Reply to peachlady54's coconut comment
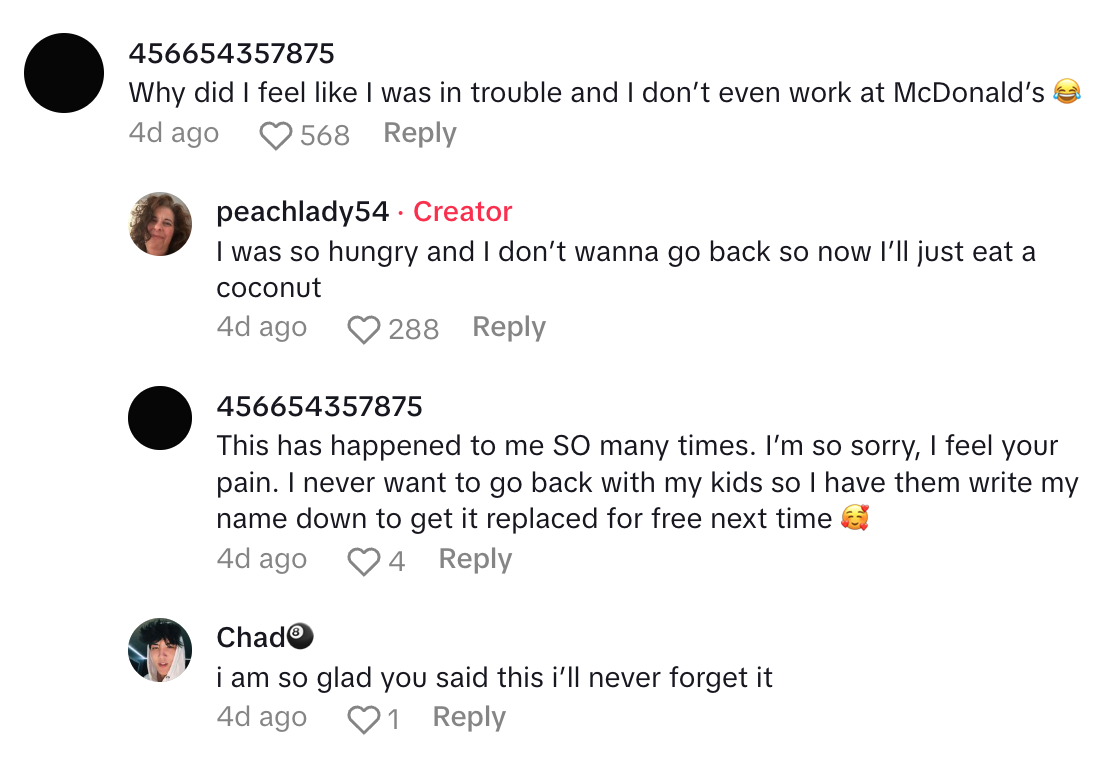Screen dimensions: 1112x760 point(508,327)
